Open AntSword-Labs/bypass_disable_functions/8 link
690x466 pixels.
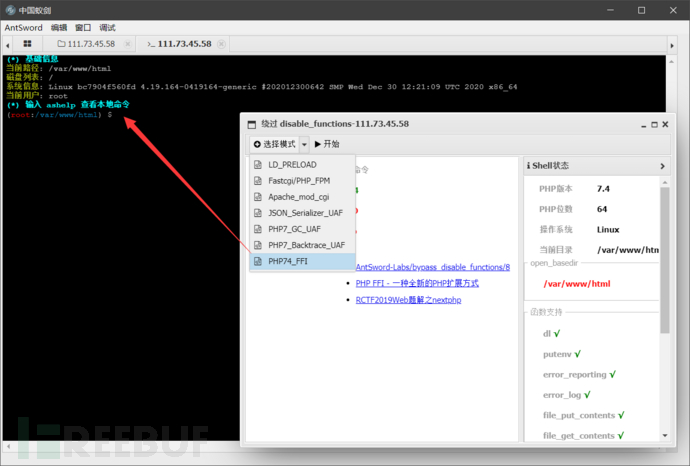[433, 267]
